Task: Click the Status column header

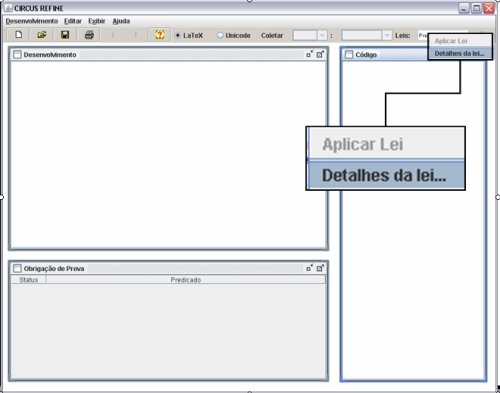Action: click(x=29, y=280)
